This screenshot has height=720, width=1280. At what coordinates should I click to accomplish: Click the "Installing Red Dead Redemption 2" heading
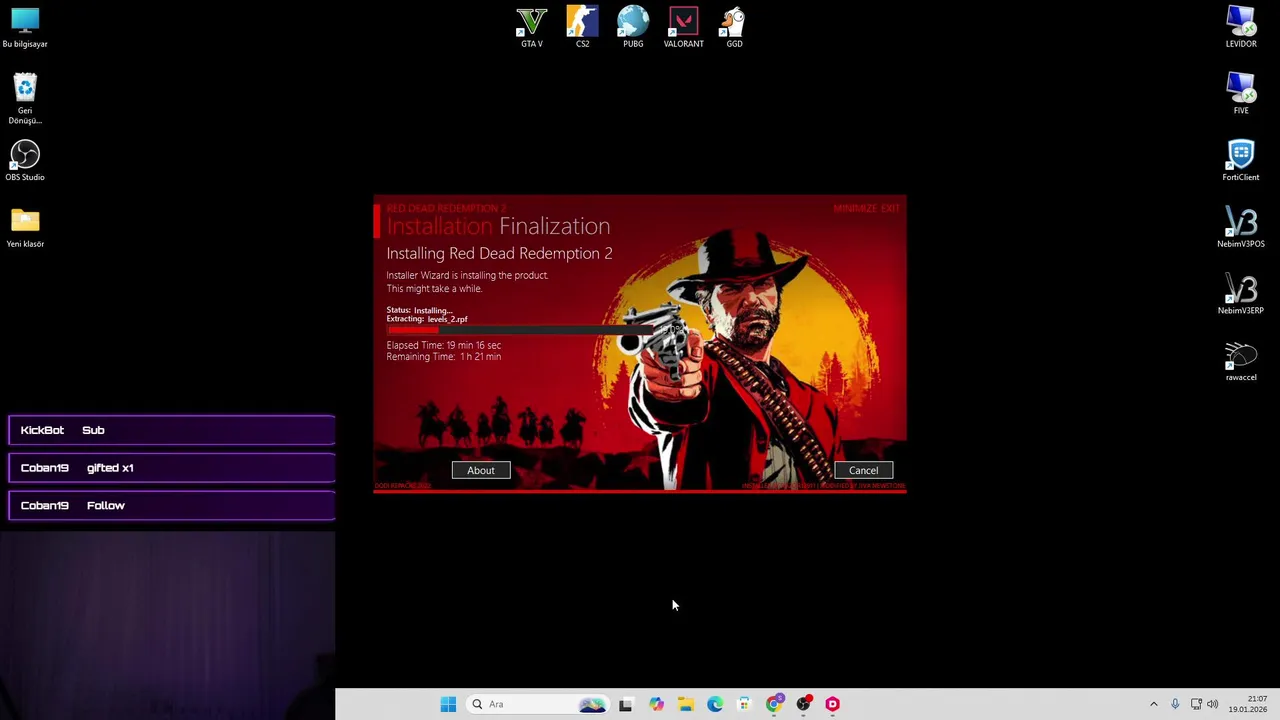[x=499, y=253]
